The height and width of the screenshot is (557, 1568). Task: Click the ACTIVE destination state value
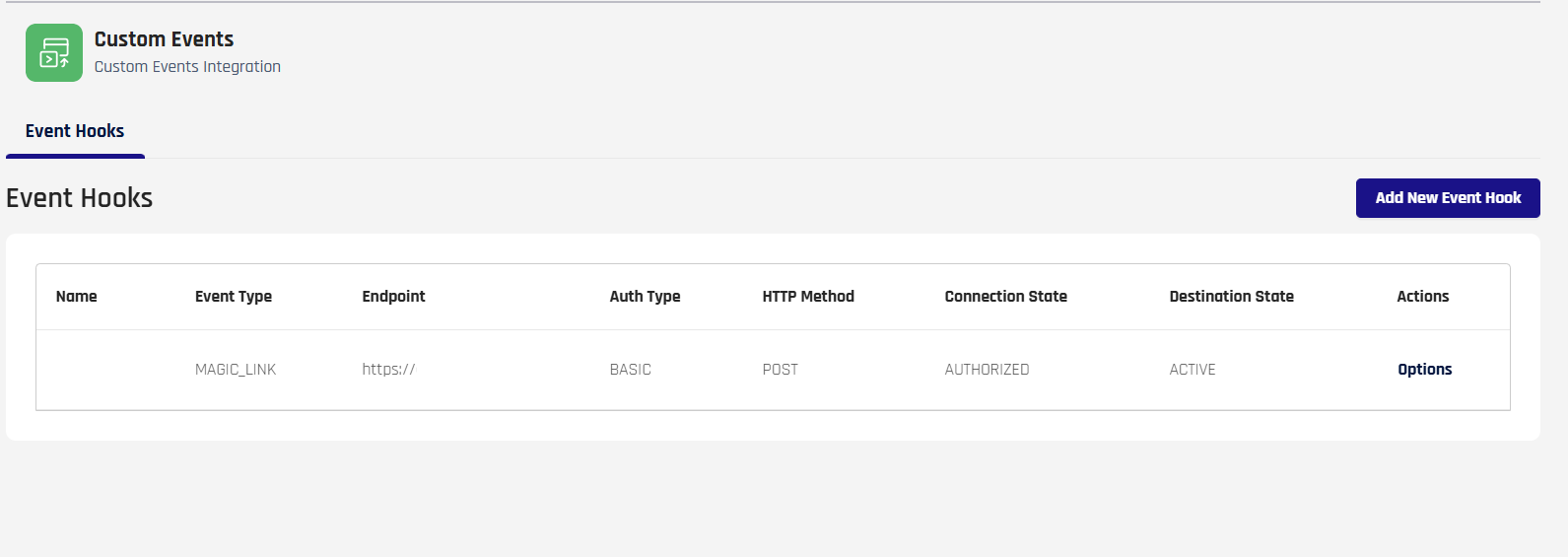[x=1192, y=370]
